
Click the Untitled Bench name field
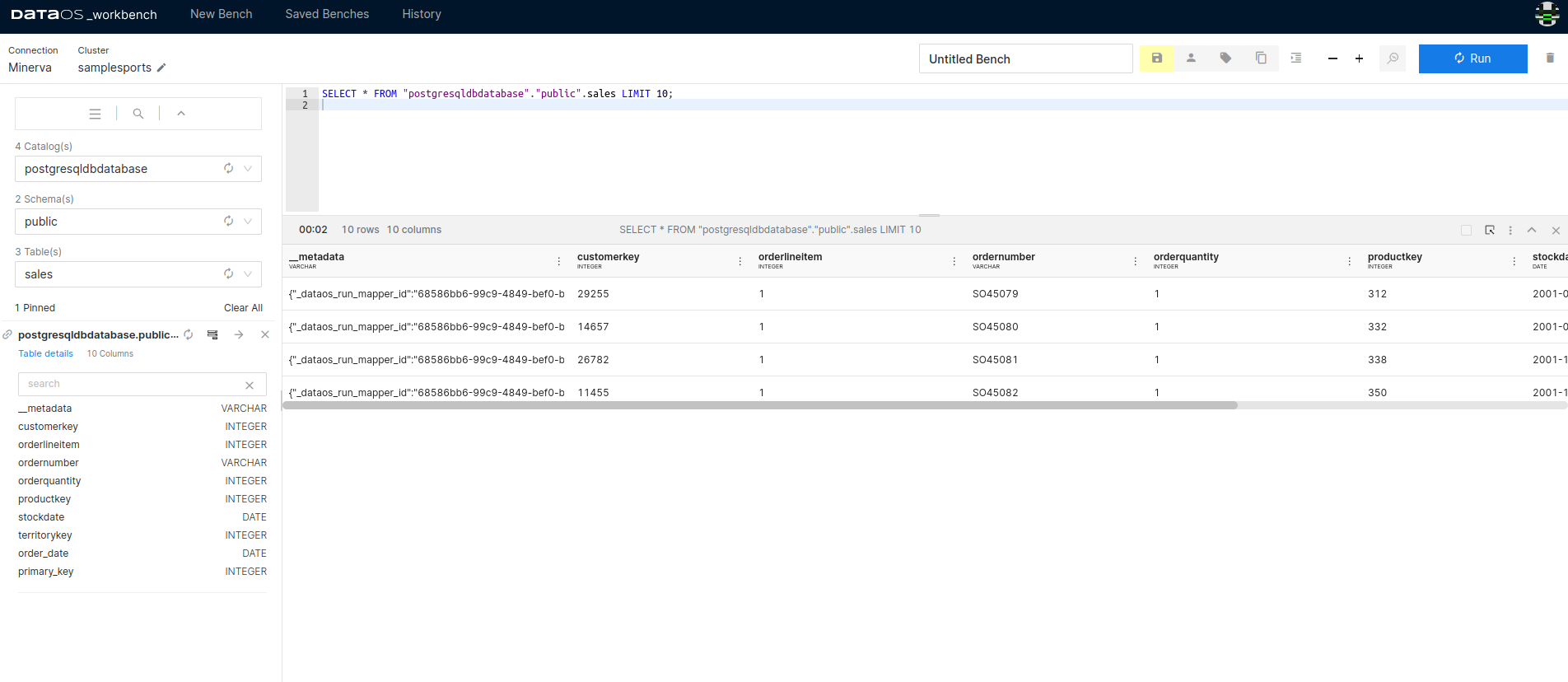1025,58
